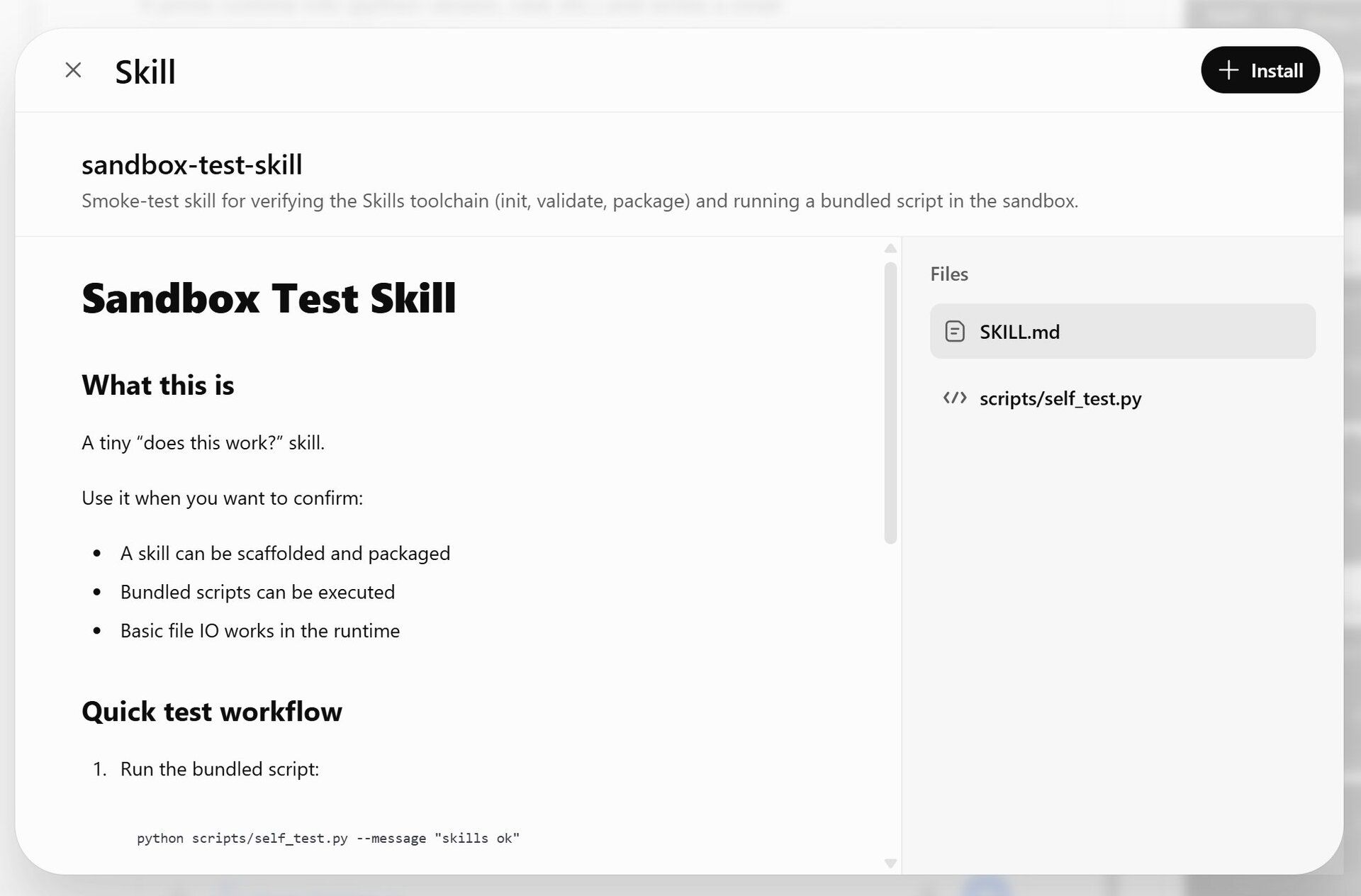Click the scrollbar up arrow
The height and width of the screenshot is (896, 1361).
890,249
